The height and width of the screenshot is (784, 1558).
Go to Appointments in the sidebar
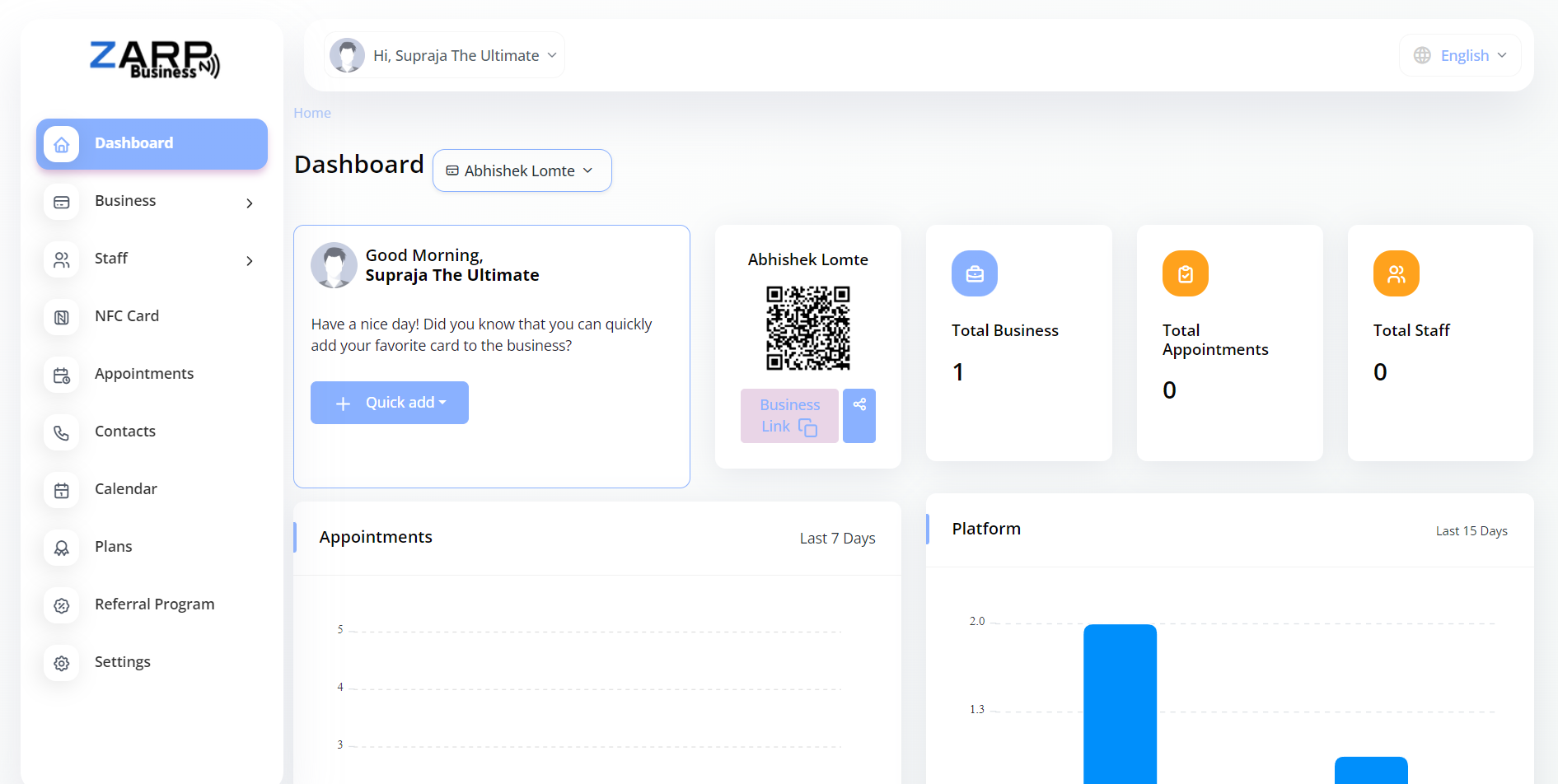tap(152, 375)
